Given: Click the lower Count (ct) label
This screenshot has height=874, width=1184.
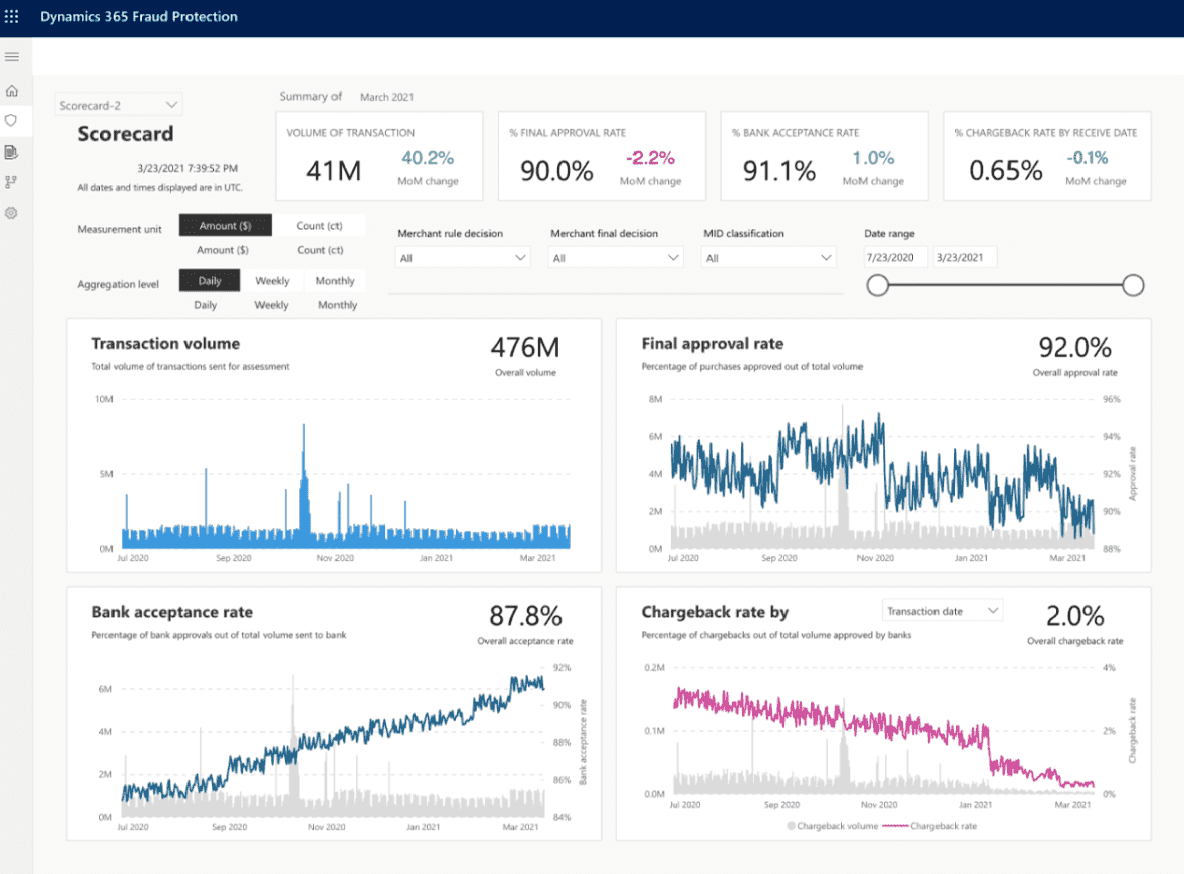Looking at the screenshot, I should tap(320, 250).
